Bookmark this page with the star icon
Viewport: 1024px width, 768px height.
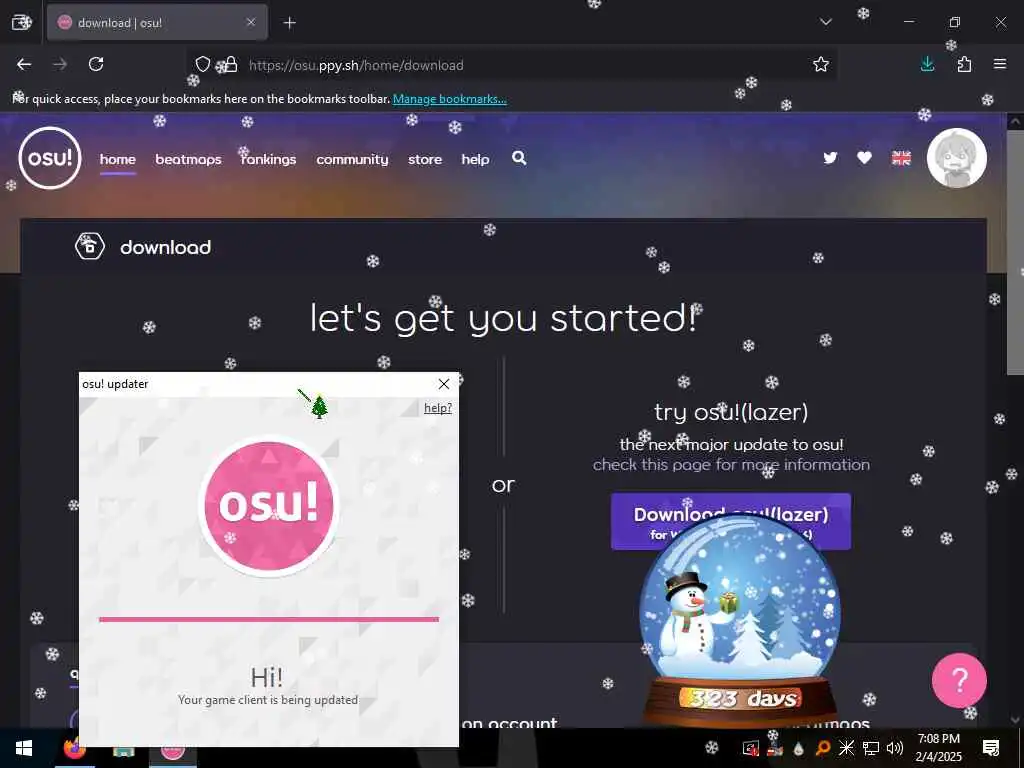tap(821, 64)
